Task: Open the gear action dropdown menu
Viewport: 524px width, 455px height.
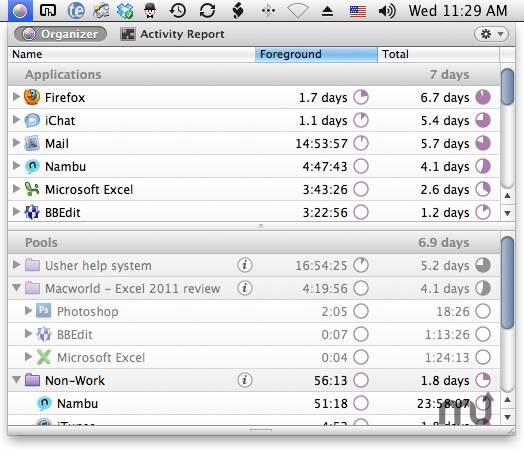Action: point(491,34)
